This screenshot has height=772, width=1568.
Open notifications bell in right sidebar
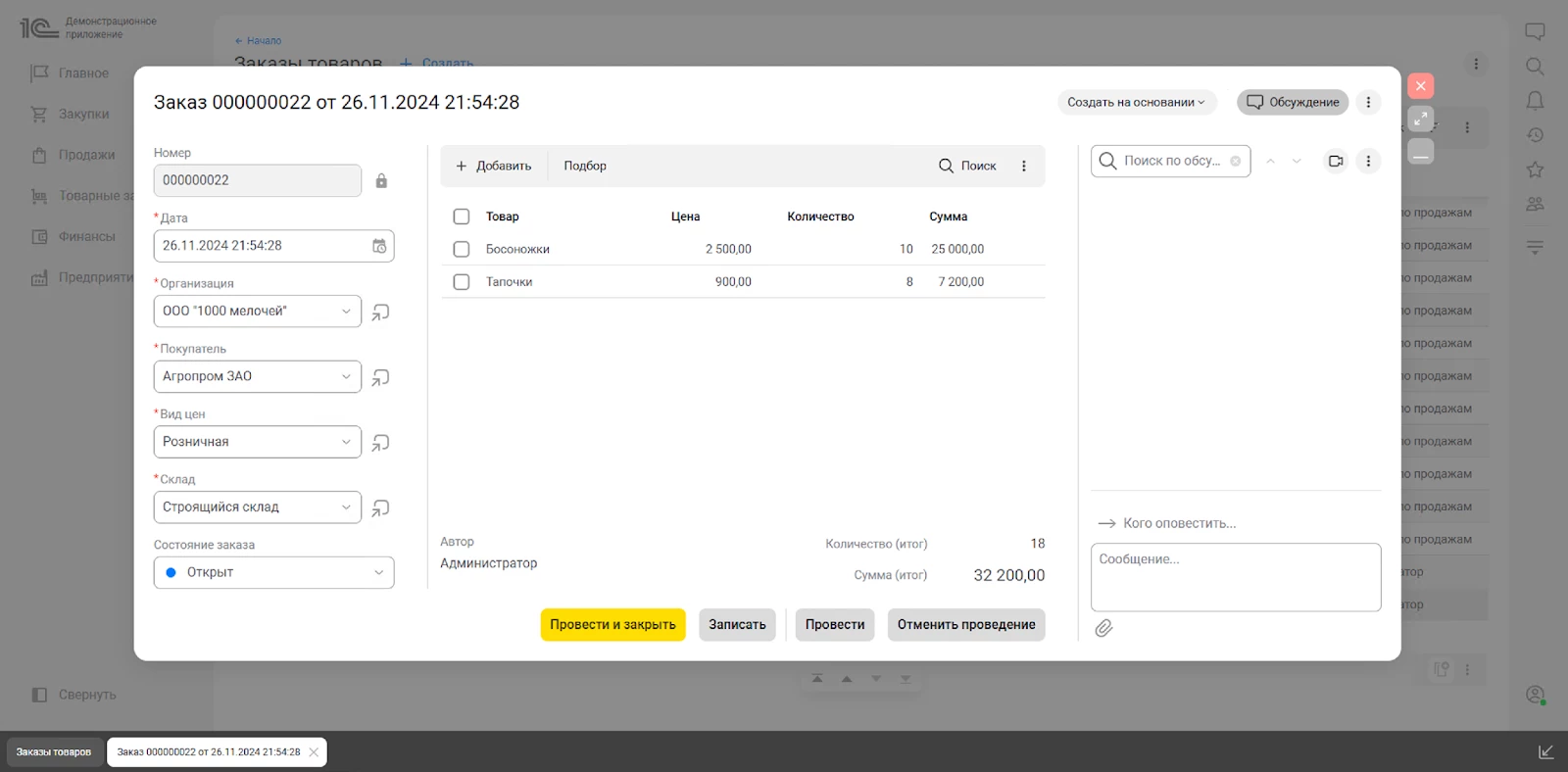tap(1535, 101)
